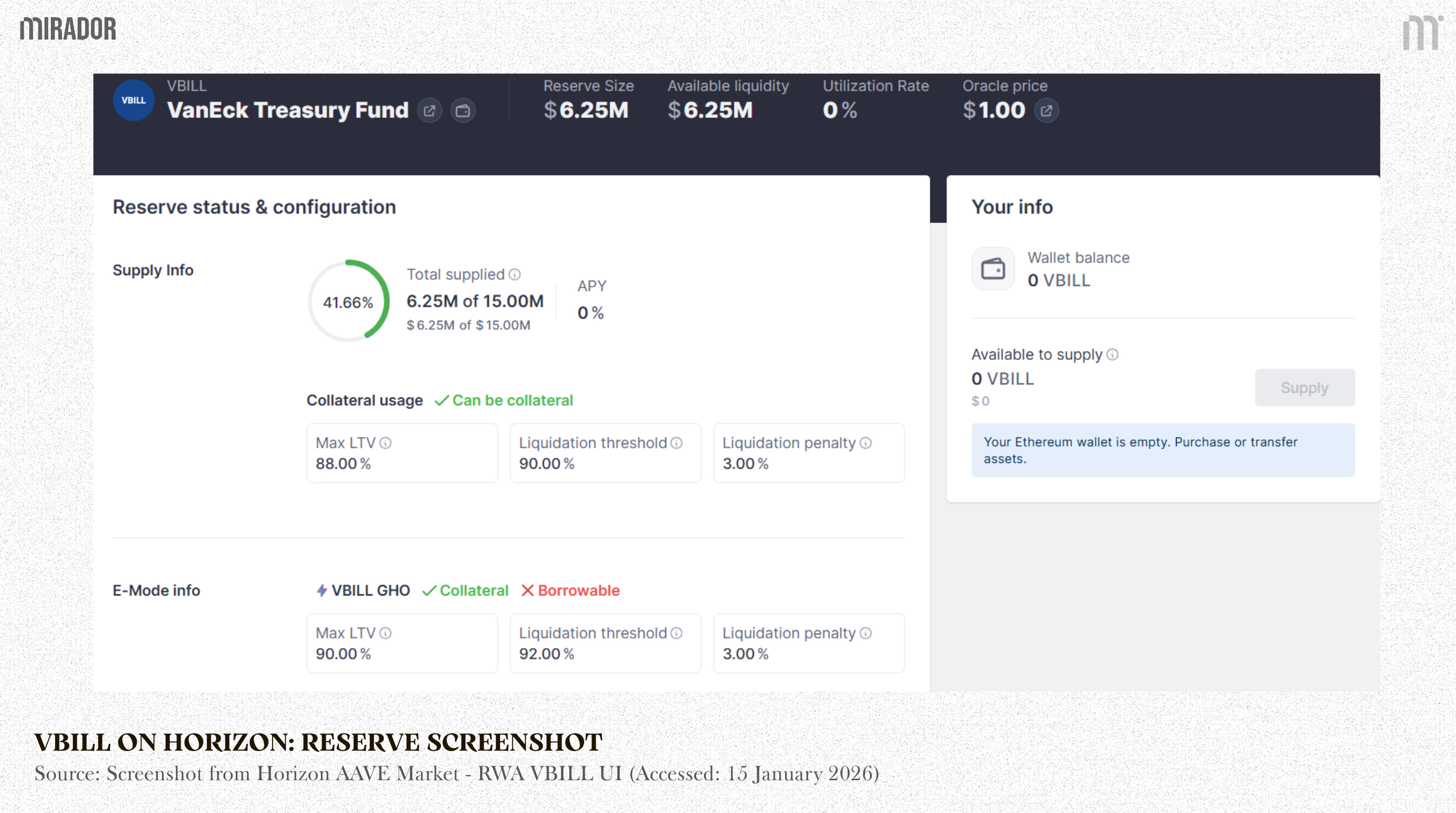This screenshot has height=813, width=1456.
Task: Click the green Can be collateral indicator
Action: [504, 400]
